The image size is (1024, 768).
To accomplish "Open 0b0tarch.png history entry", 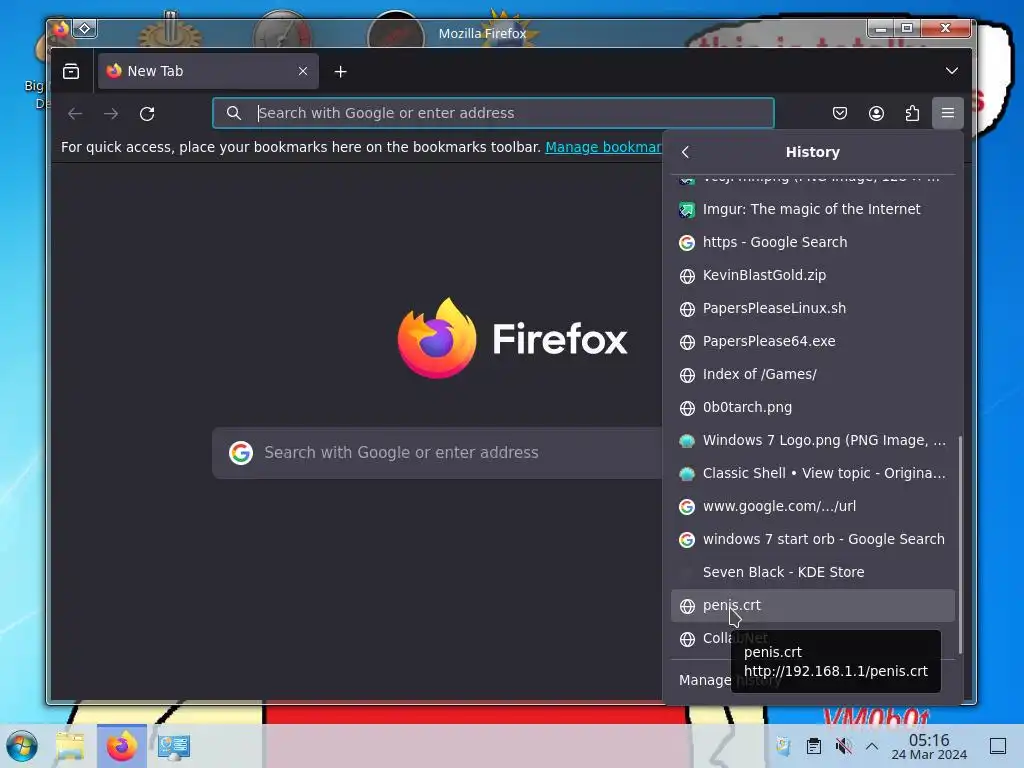I will [x=812, y=407].
